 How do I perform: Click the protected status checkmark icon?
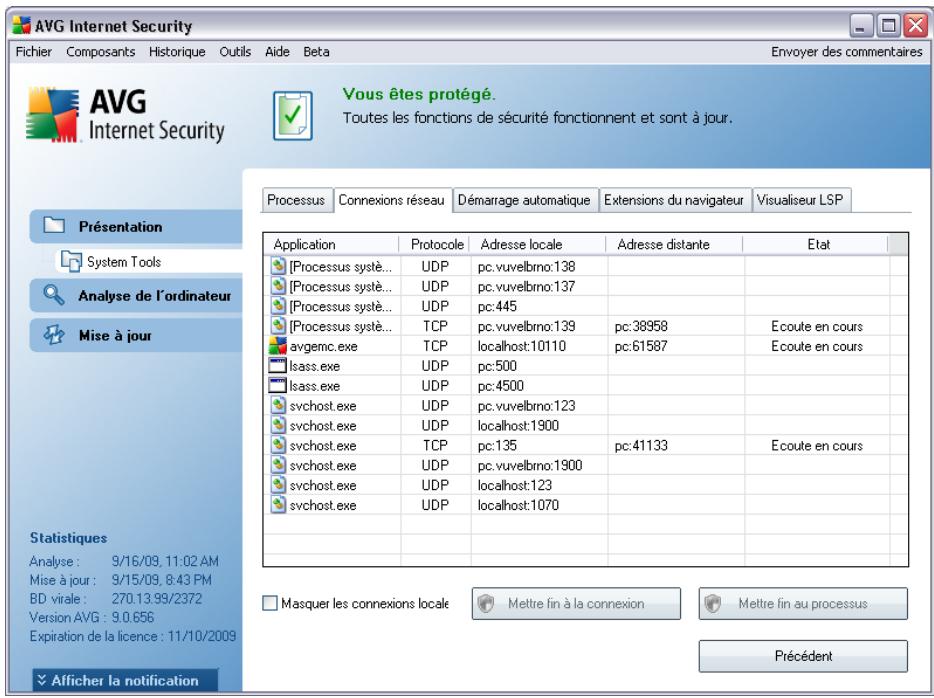click(x=292, y=116)
